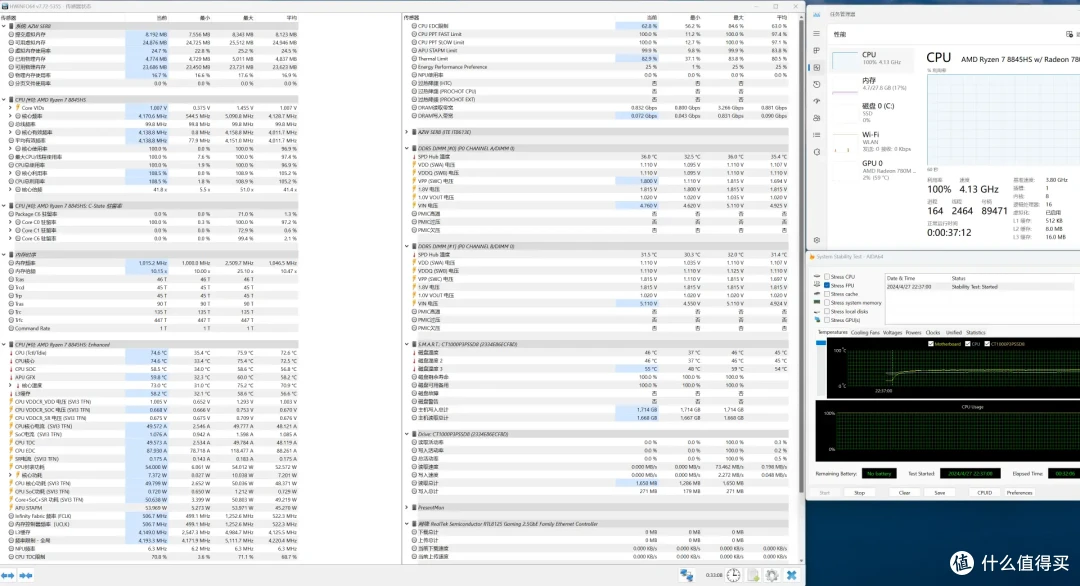
Task: Select Task Manager Performance page icon
Action: [x=816, y=67]
